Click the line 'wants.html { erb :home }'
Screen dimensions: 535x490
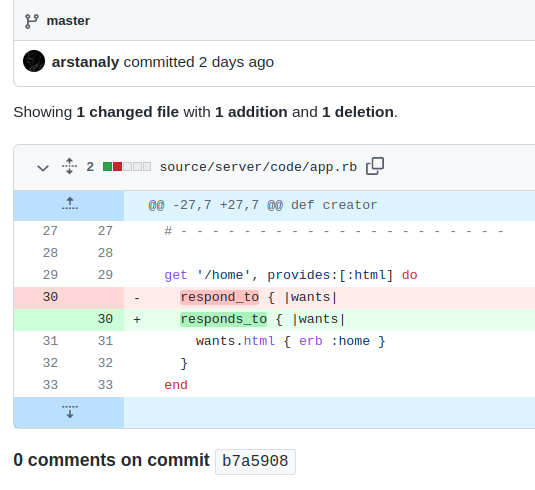(290, 341)
